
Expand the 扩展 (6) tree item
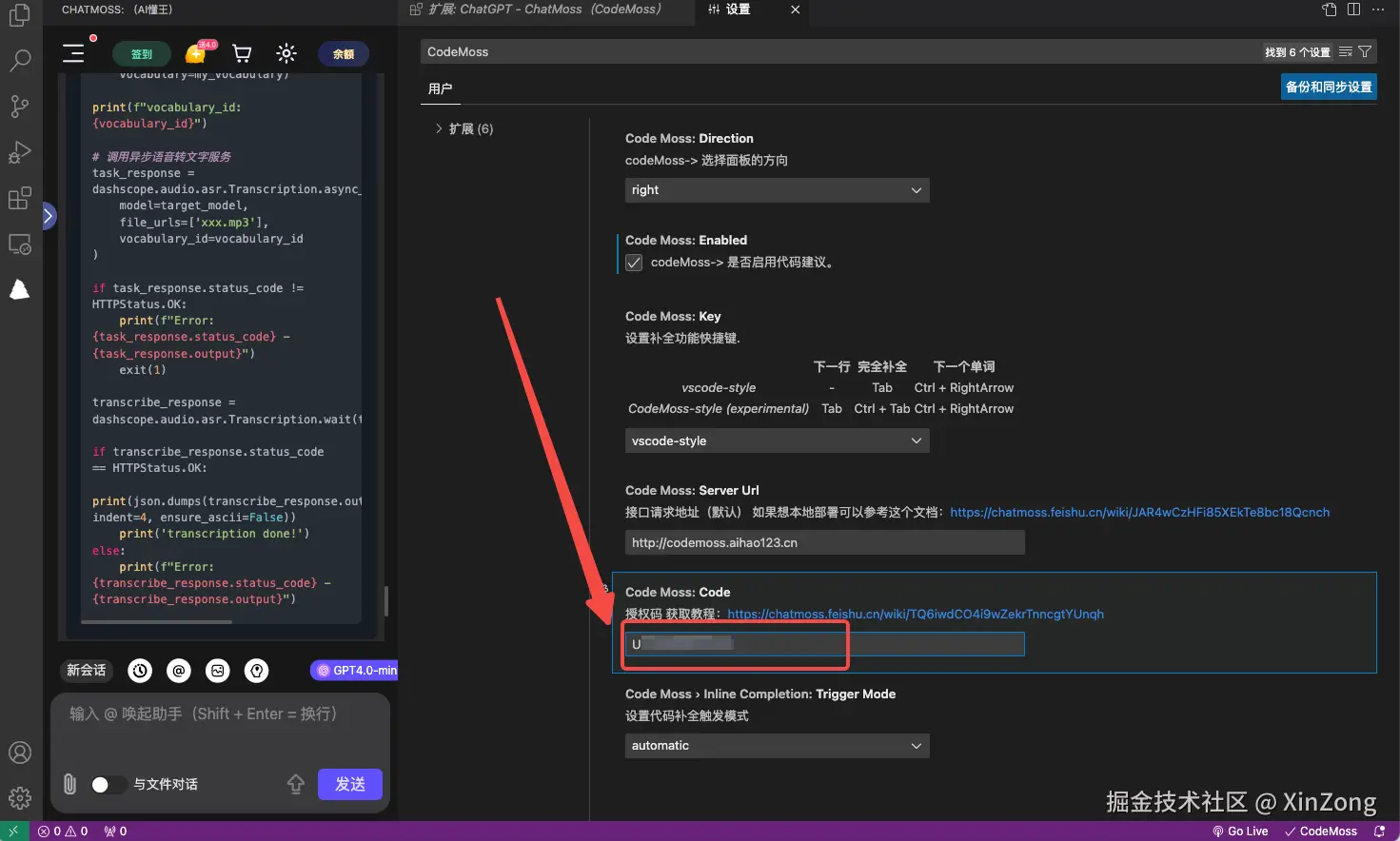click(464, 129)
